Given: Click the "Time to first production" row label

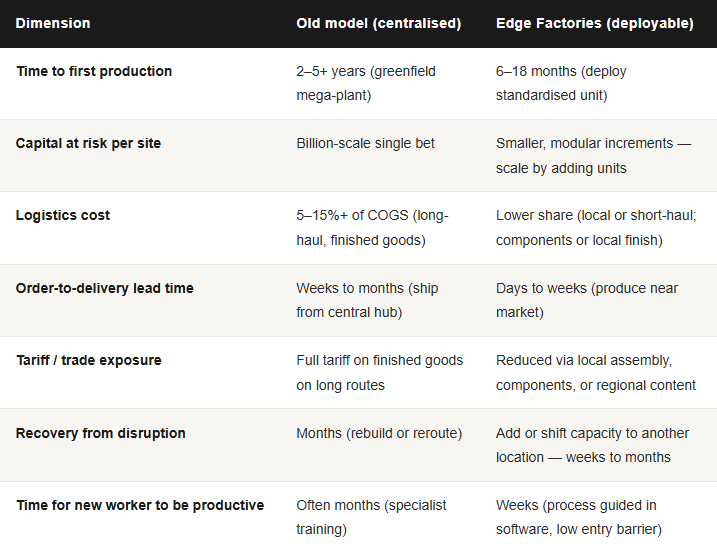Looking at the screenshot, I should [94, 71].
